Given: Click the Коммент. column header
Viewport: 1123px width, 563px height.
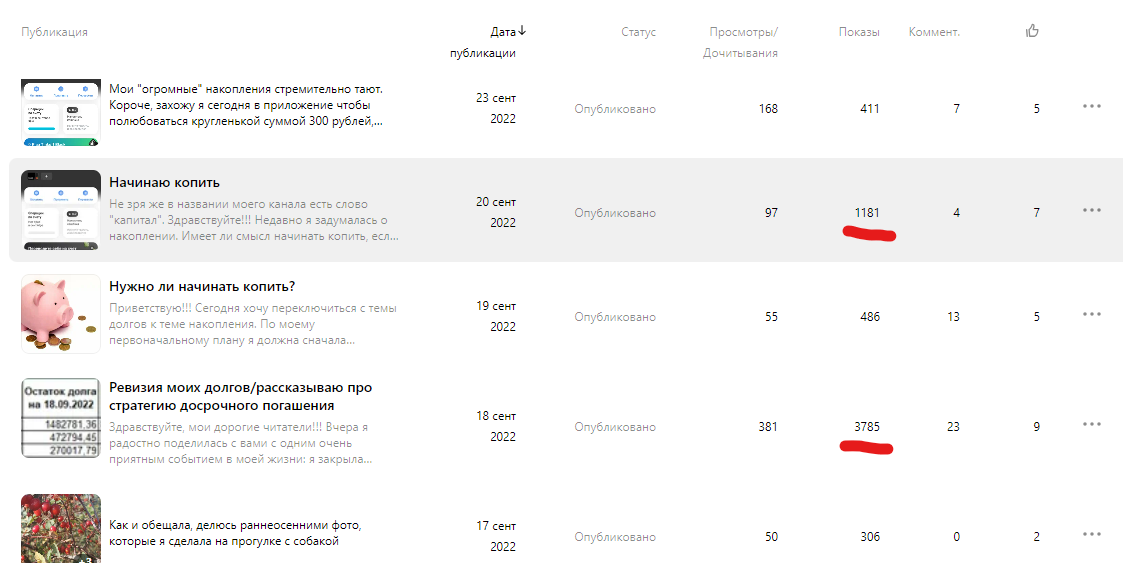Looking at the screenshot, I should click(x=934, y=32).
